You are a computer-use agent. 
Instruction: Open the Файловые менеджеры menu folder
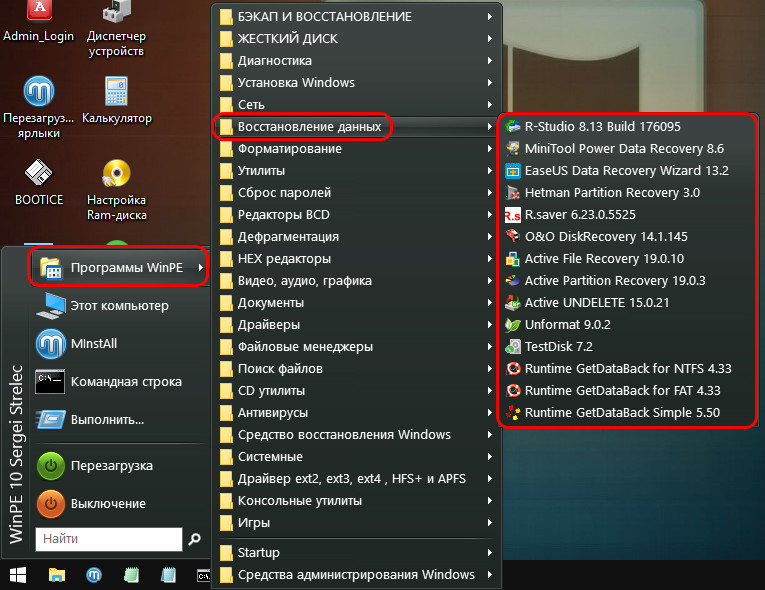pos(357,346)
